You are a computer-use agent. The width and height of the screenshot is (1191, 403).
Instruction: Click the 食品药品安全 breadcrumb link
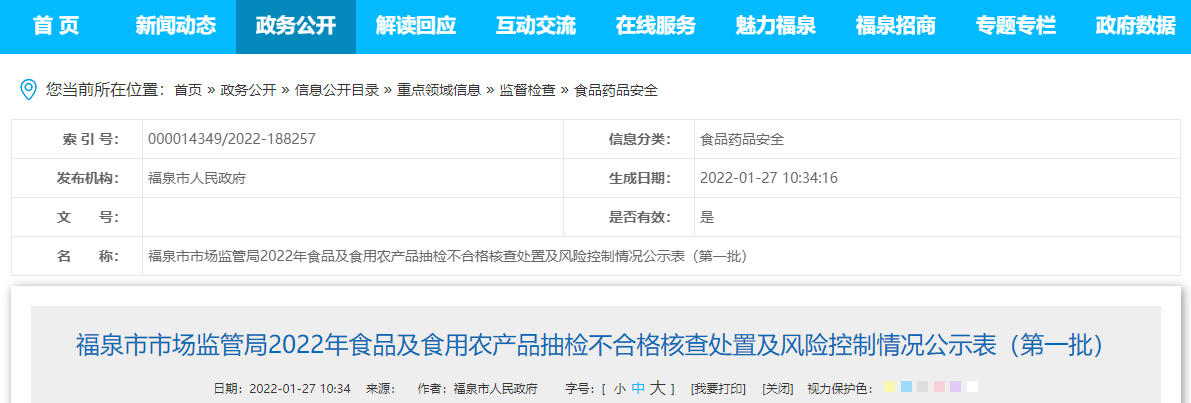[615, 90]
